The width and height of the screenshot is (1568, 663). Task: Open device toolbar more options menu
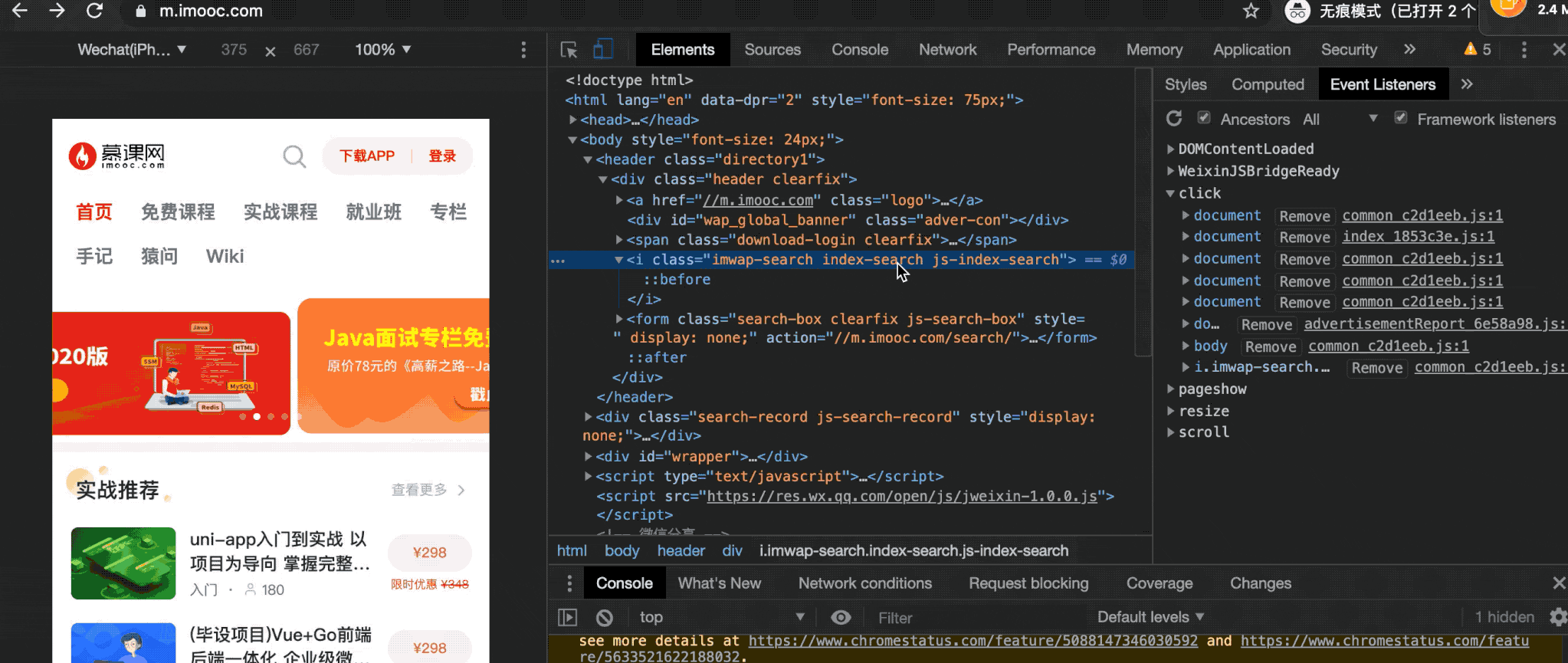point(523,50)
